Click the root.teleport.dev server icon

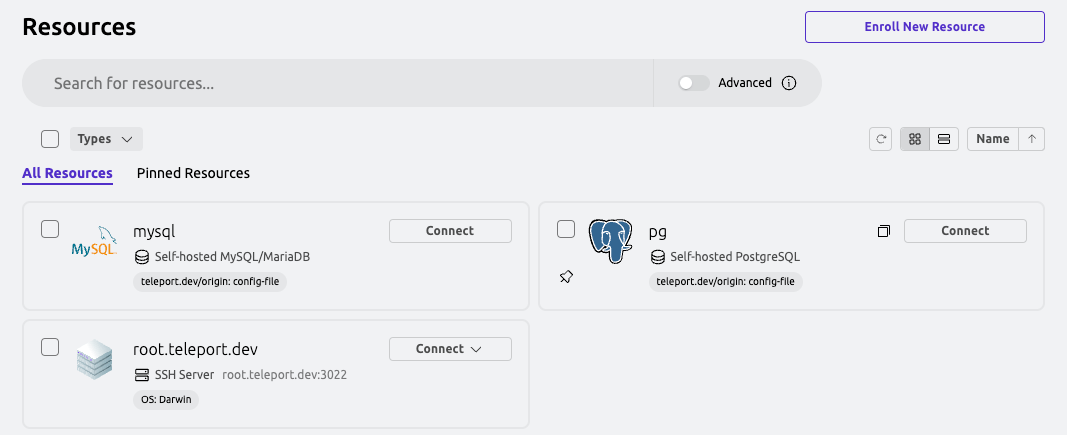point(94,360)
